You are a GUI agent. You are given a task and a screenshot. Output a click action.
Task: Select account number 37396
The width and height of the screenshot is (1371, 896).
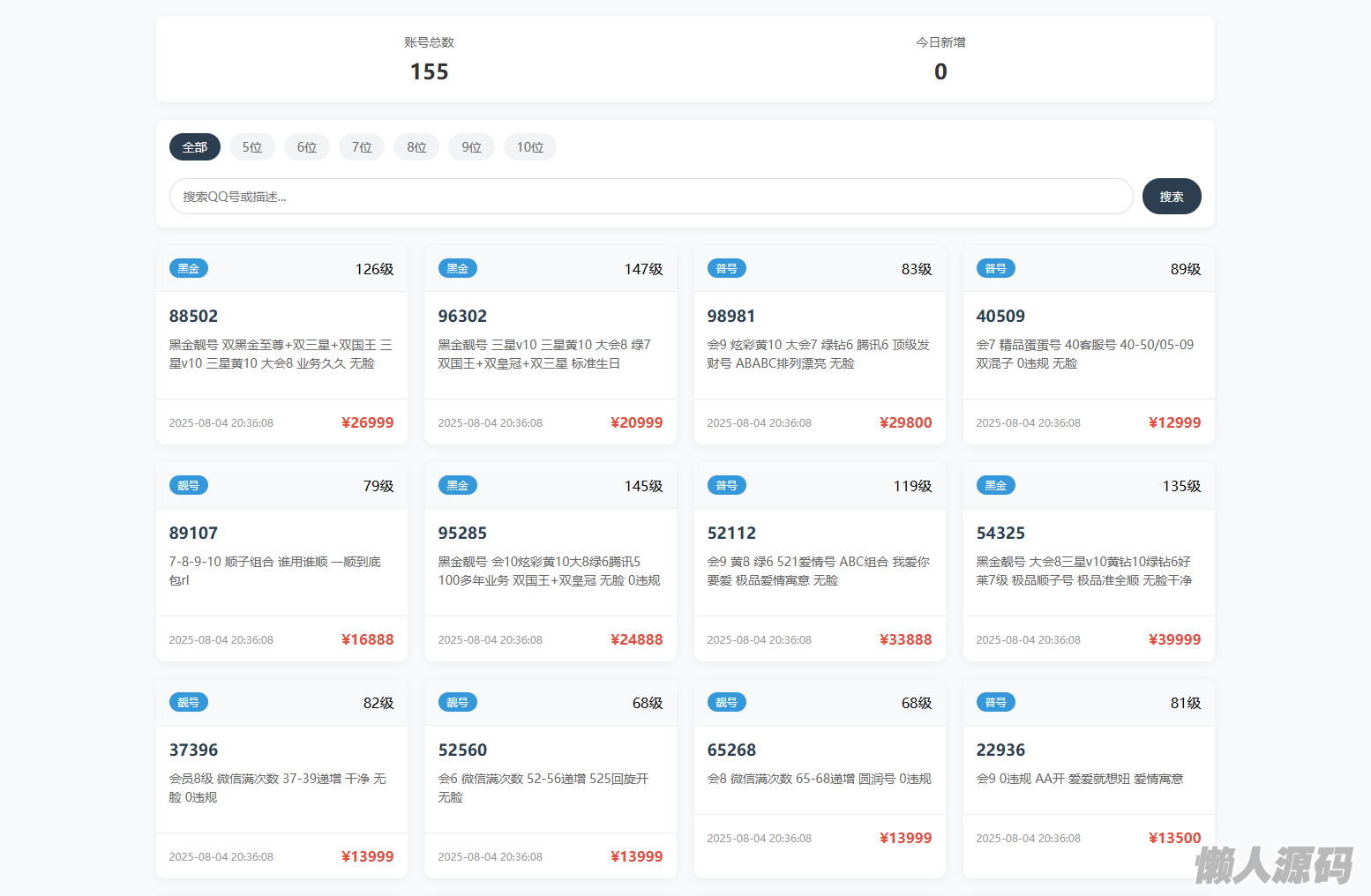coord(193,750)
